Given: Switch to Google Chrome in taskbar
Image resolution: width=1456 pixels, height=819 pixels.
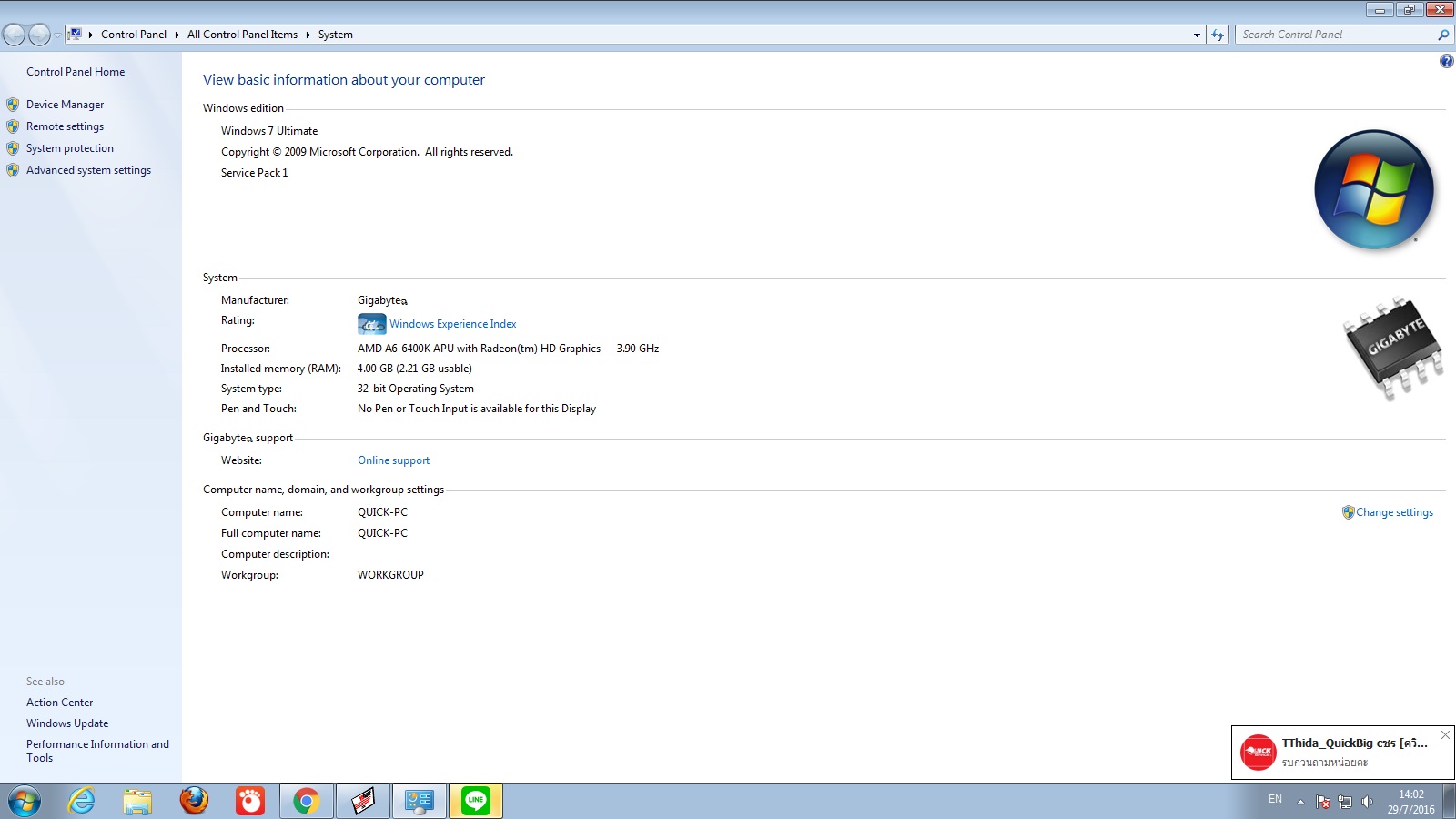Looking at the screenshot, I should pos(307,801).
